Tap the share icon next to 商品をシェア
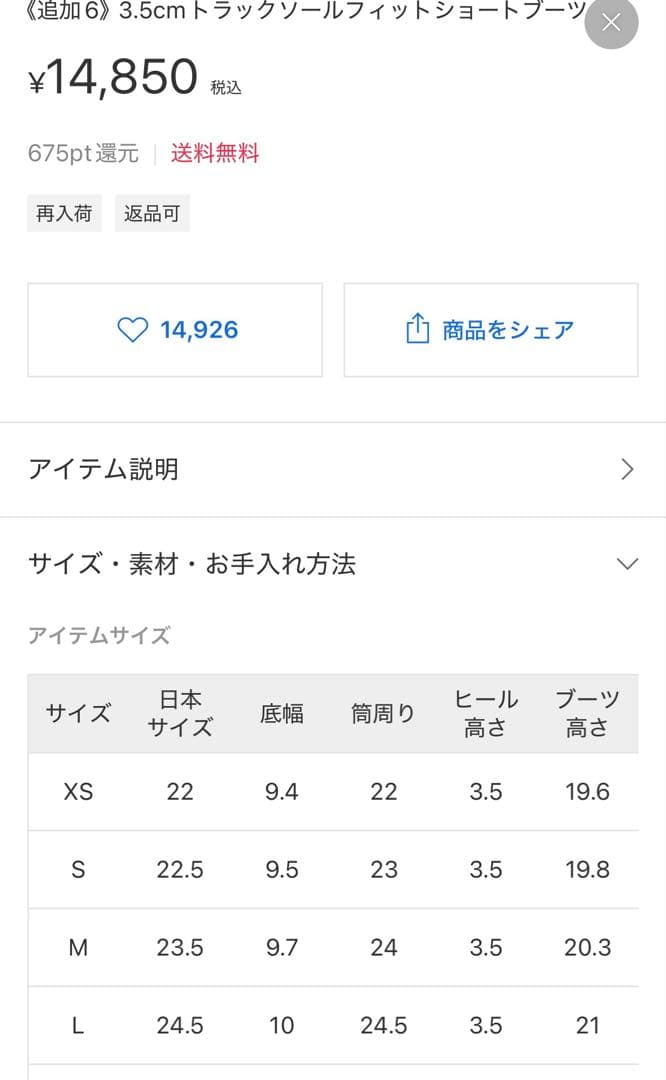This screenshot has width=666, height=1080. pos(417,330)
